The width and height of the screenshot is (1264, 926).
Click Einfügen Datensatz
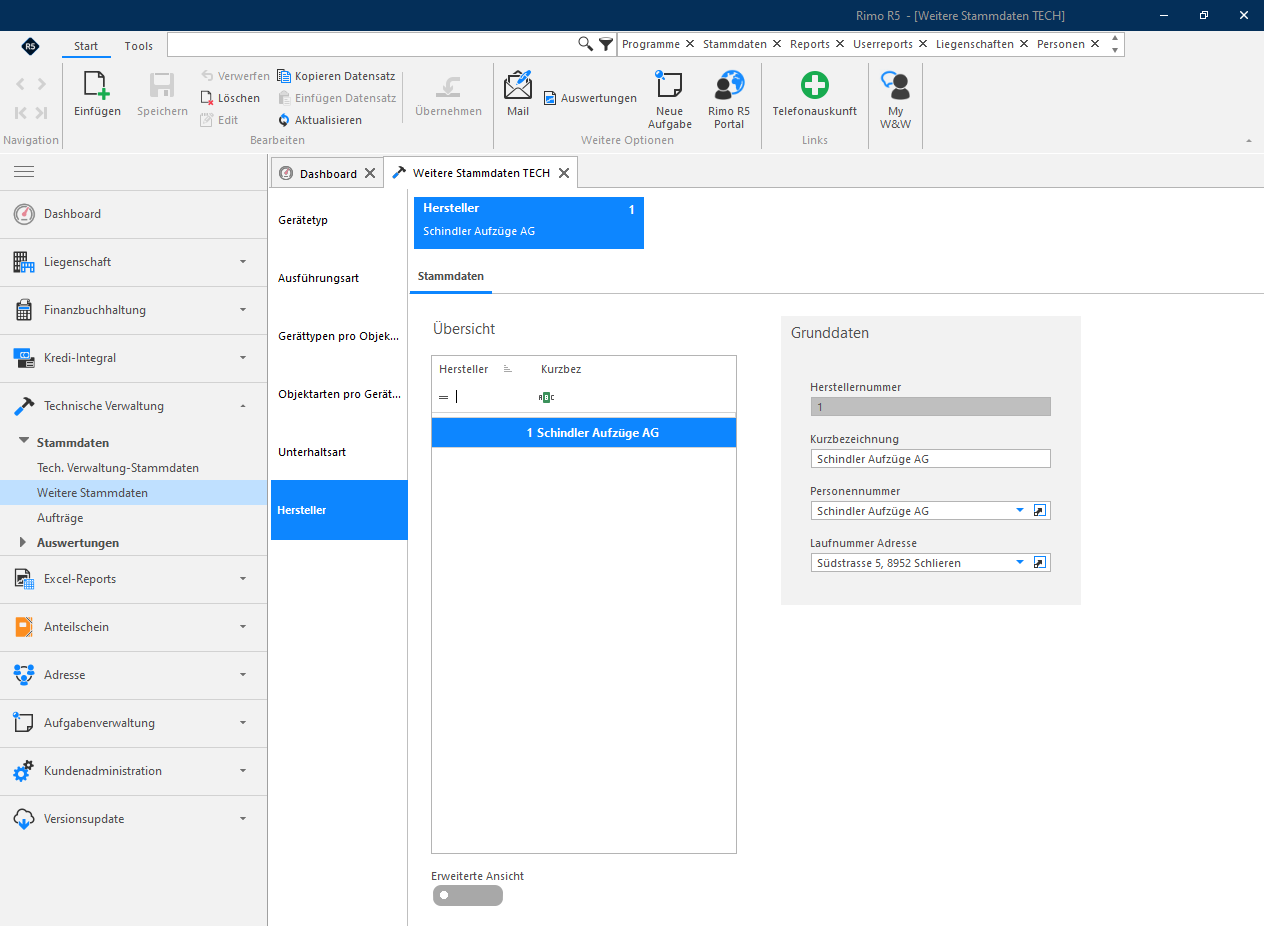[x=337, y=98]
